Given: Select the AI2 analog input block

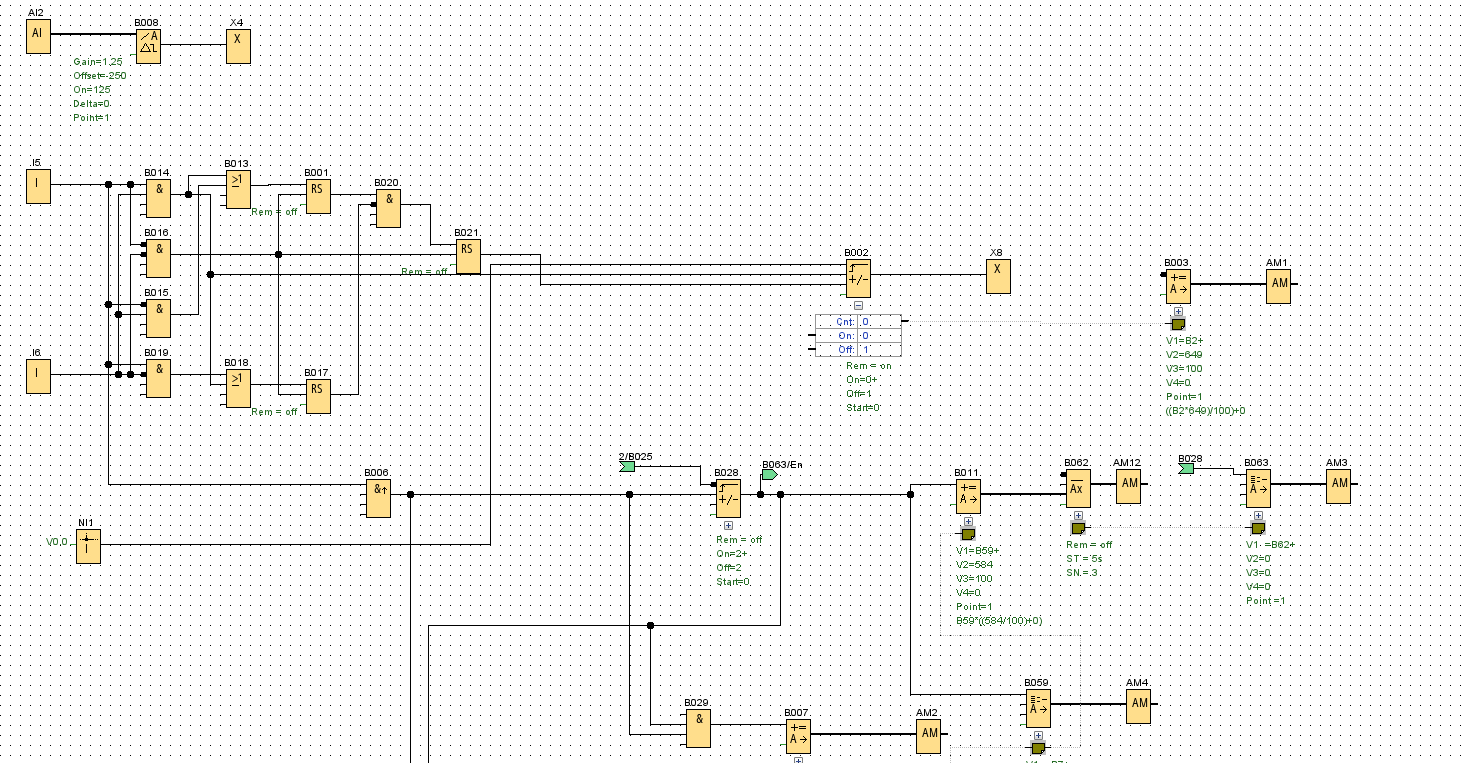Looking at the screenshot, I should [x=38, y=37].
